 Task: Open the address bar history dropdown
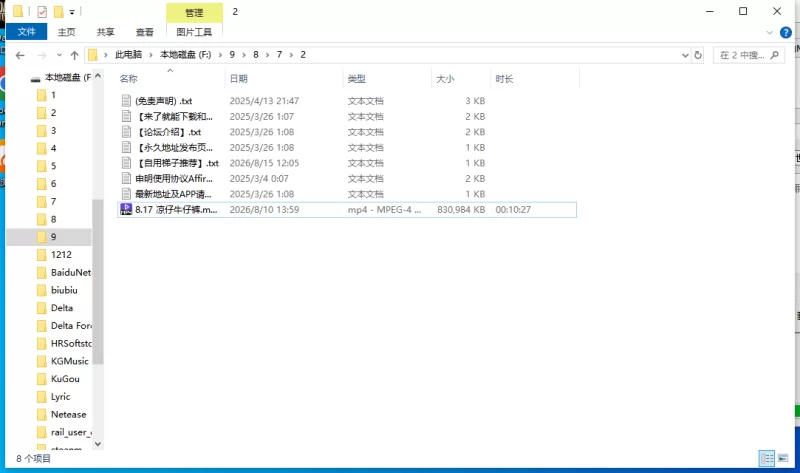(685, 55)
